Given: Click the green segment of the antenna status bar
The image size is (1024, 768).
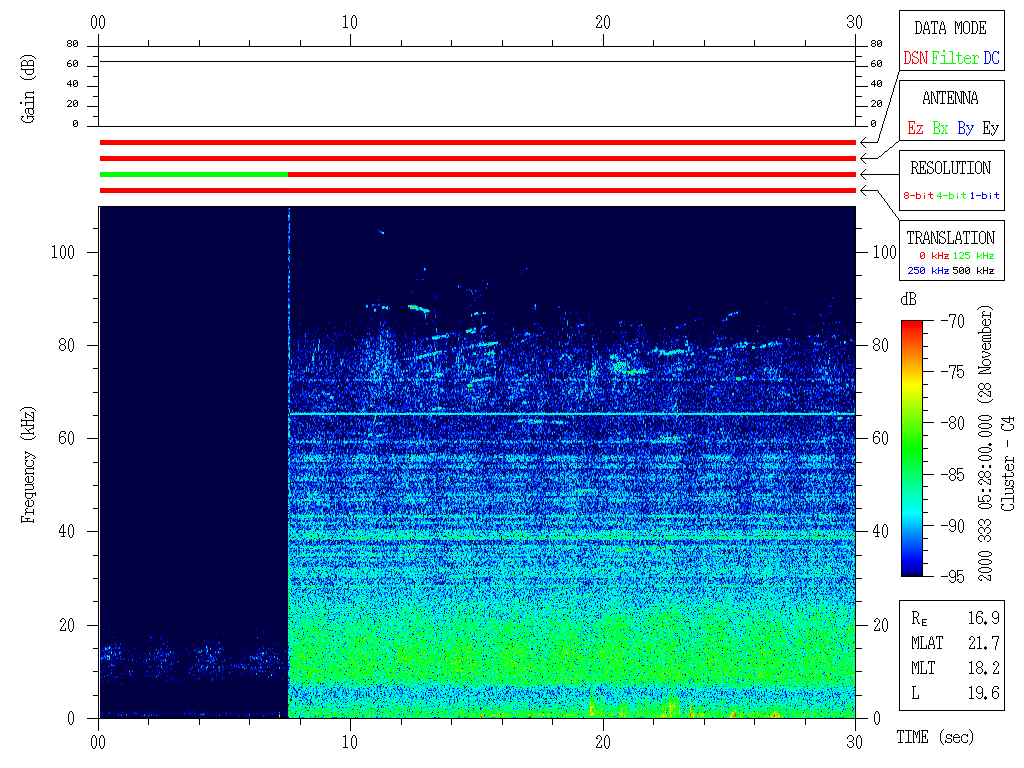Looking at the screenshot, I should point(193,174).
